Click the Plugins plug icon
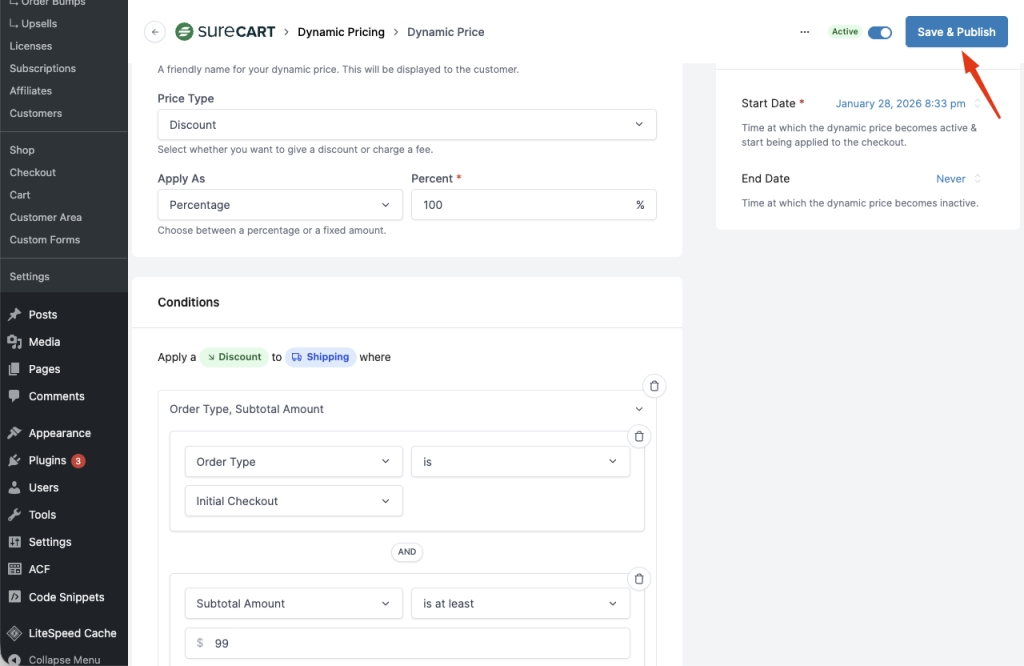The height and width of the screenshot is (666, 1024). click(14, 460)
